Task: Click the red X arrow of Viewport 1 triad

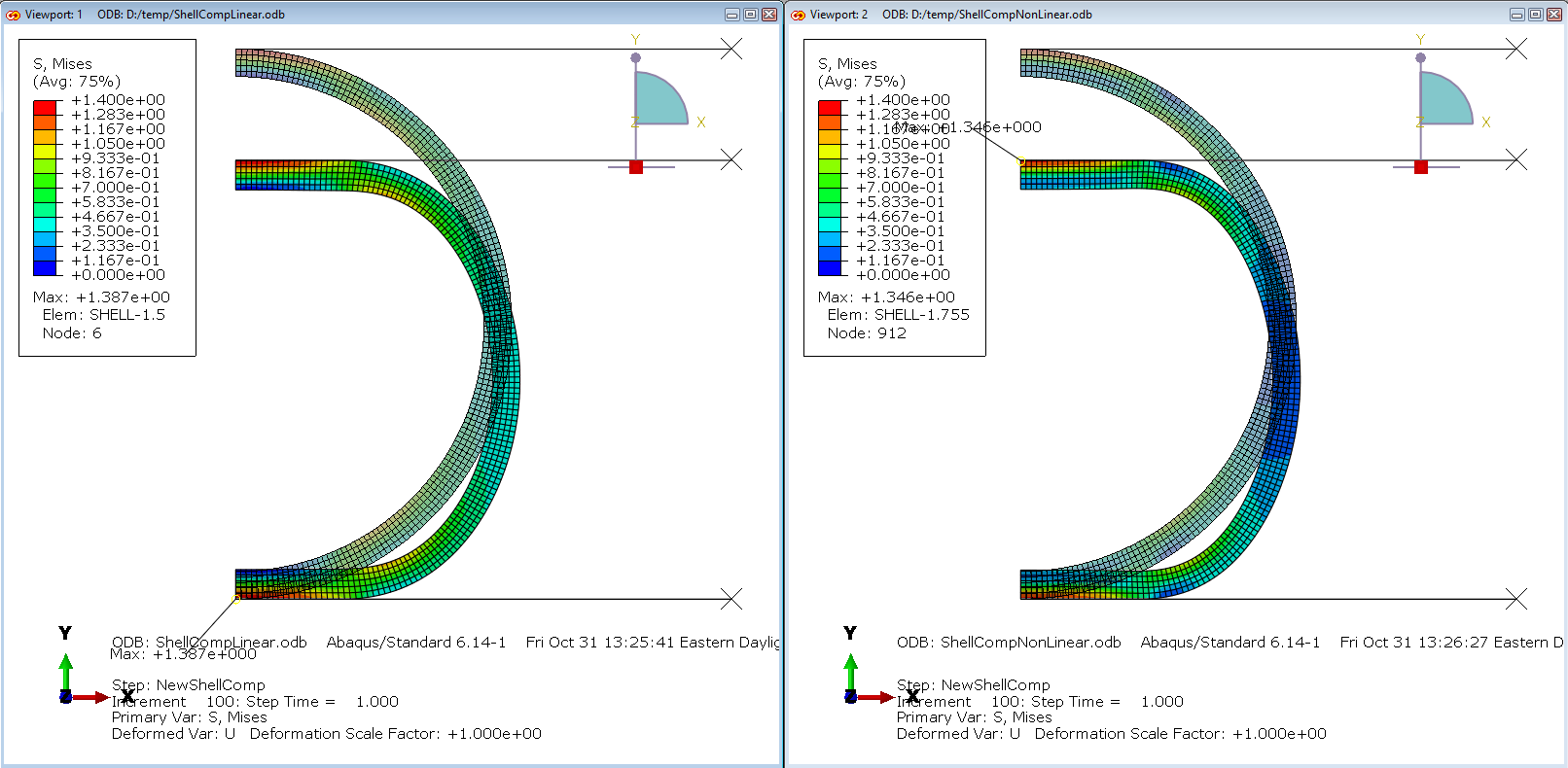Action: (x=90, y=697)
